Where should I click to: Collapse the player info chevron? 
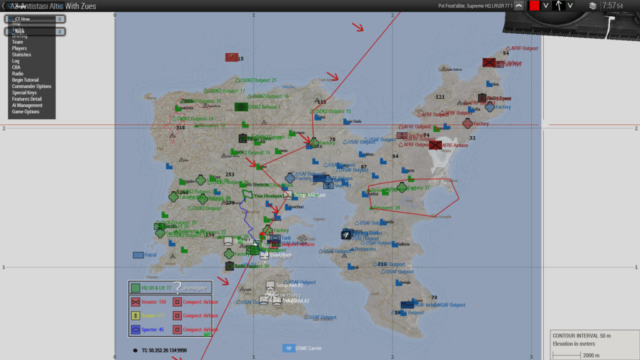tap(519, 6)
